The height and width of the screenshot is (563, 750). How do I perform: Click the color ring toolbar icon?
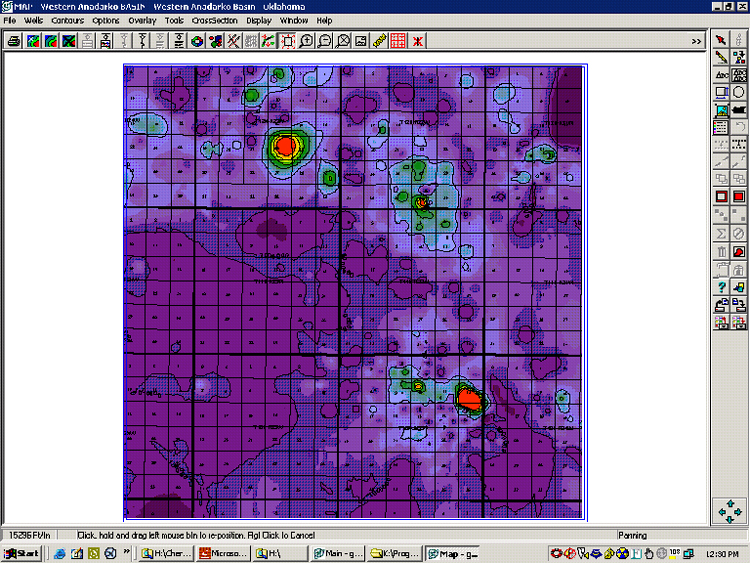[x=197, y=41]
